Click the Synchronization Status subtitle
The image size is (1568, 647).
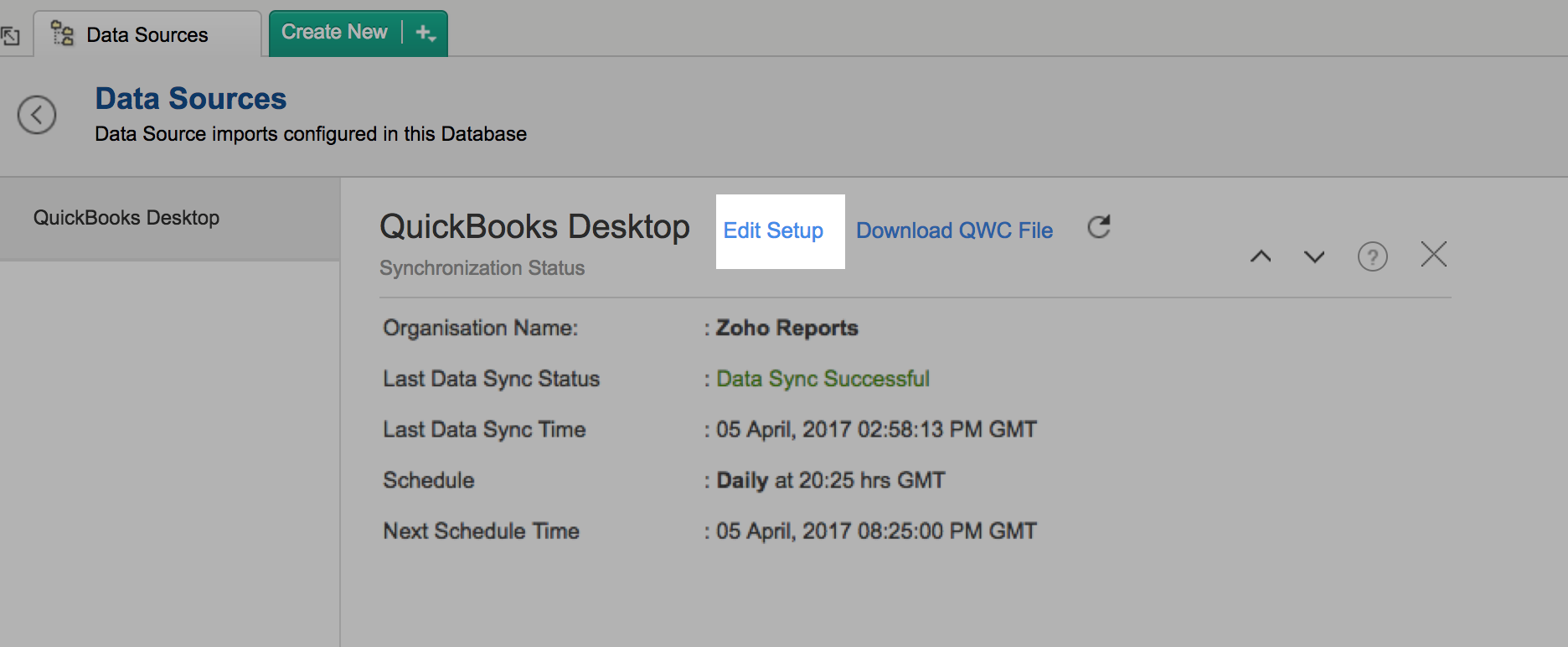coord(482,268)
